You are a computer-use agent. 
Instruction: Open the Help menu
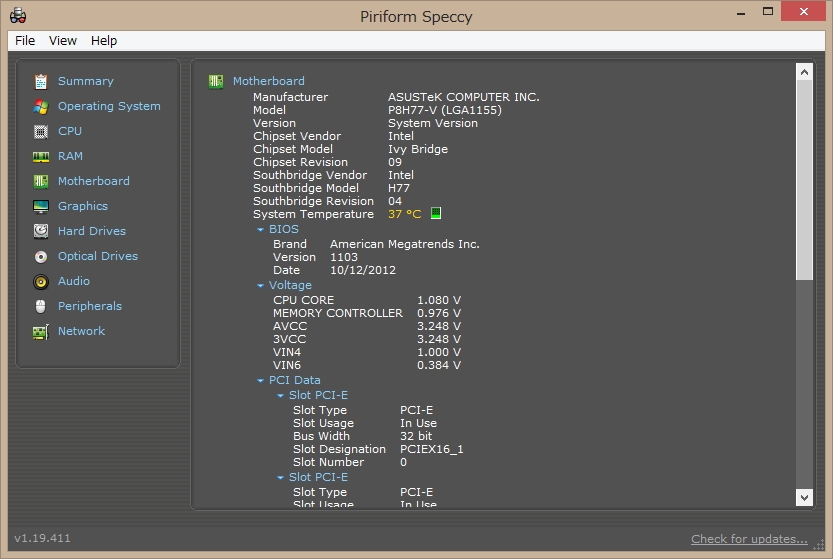[x=104, y=40]
